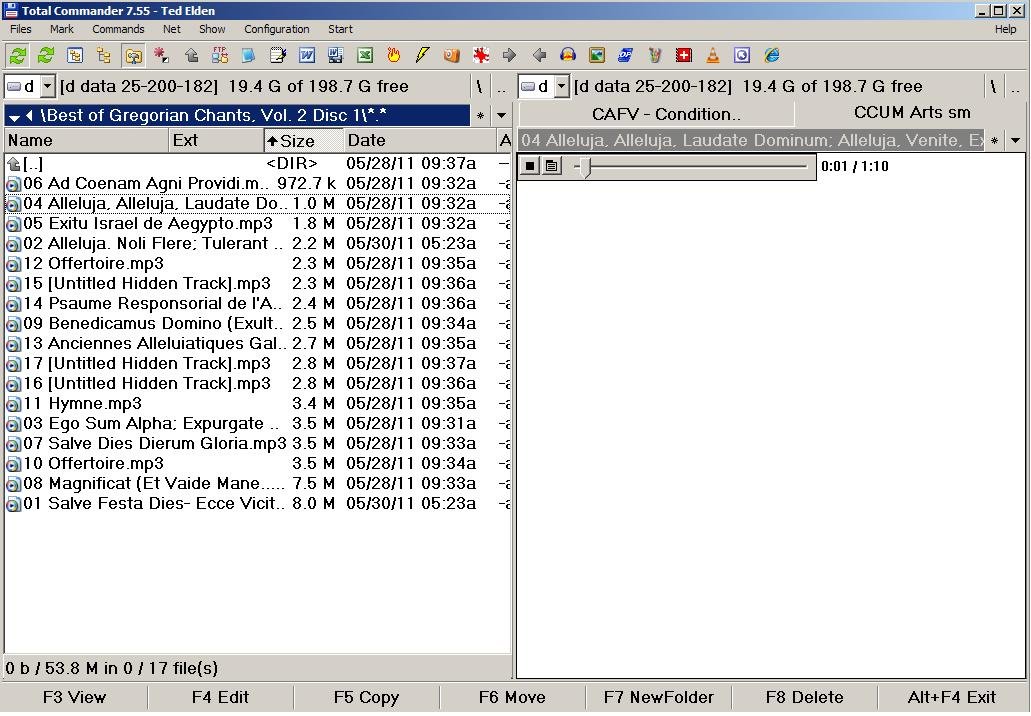Open the headphones audio editor icon

[567, 55]
